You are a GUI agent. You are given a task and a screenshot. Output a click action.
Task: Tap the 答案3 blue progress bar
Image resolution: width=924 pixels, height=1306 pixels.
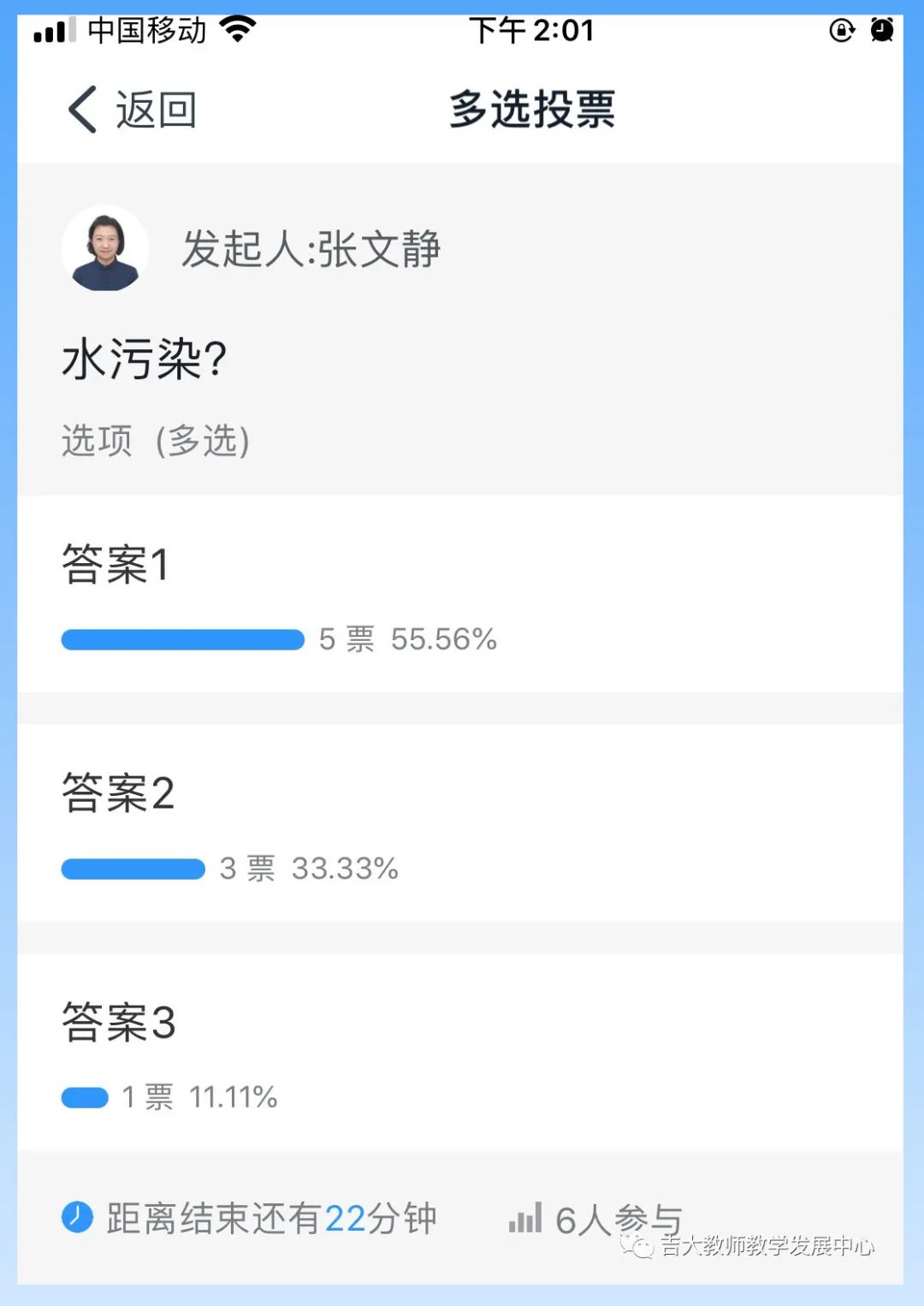click(85, 1098)
